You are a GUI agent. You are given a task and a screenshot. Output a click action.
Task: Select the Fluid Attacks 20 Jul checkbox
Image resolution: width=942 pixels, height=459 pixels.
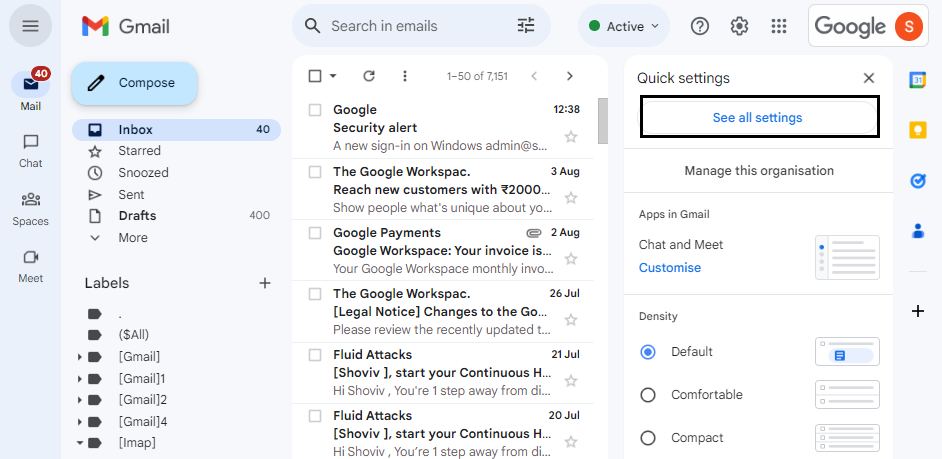tap(315, 416)
